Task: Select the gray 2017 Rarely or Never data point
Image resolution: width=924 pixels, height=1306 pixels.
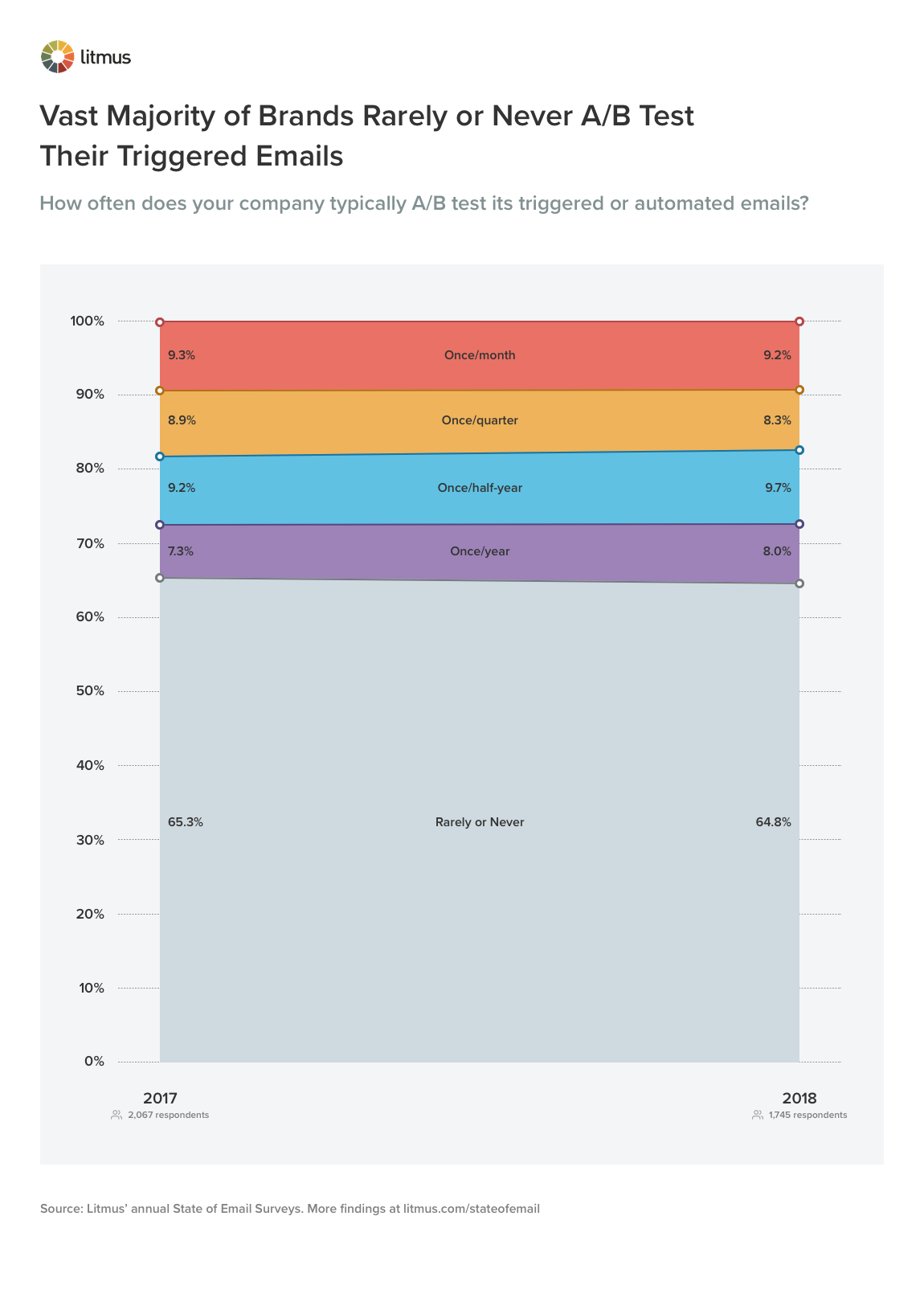Action: (x=160, y=578)
